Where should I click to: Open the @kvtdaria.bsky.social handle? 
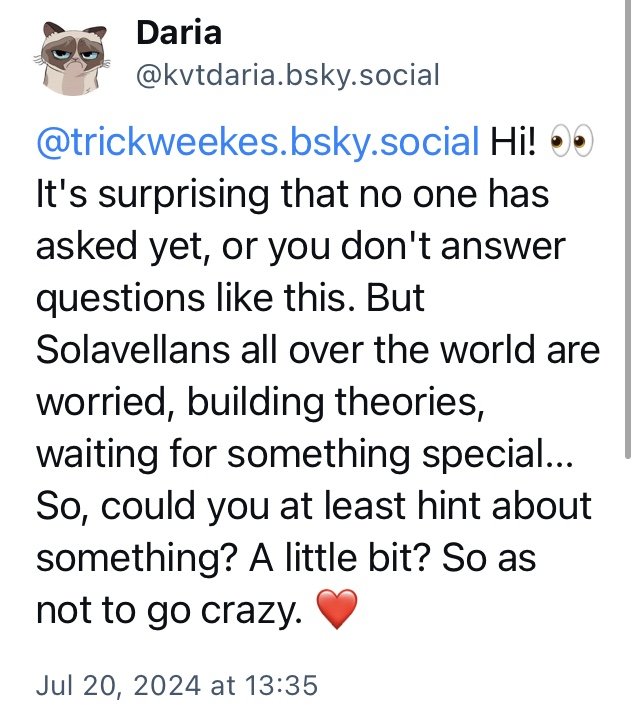[287, 76]
